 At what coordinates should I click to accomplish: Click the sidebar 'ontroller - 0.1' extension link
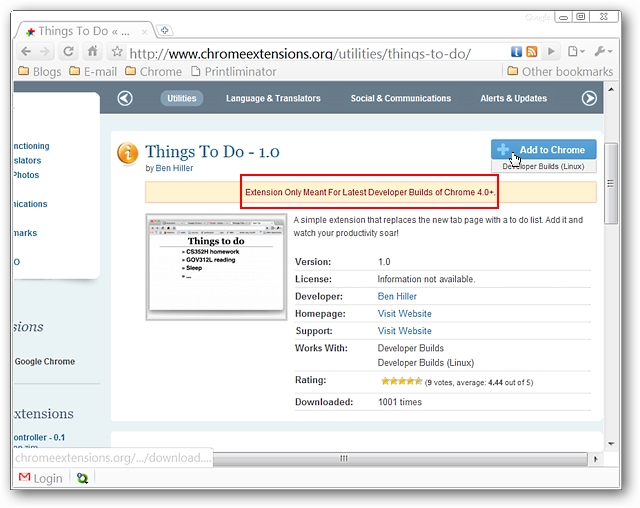coord(39,437)
